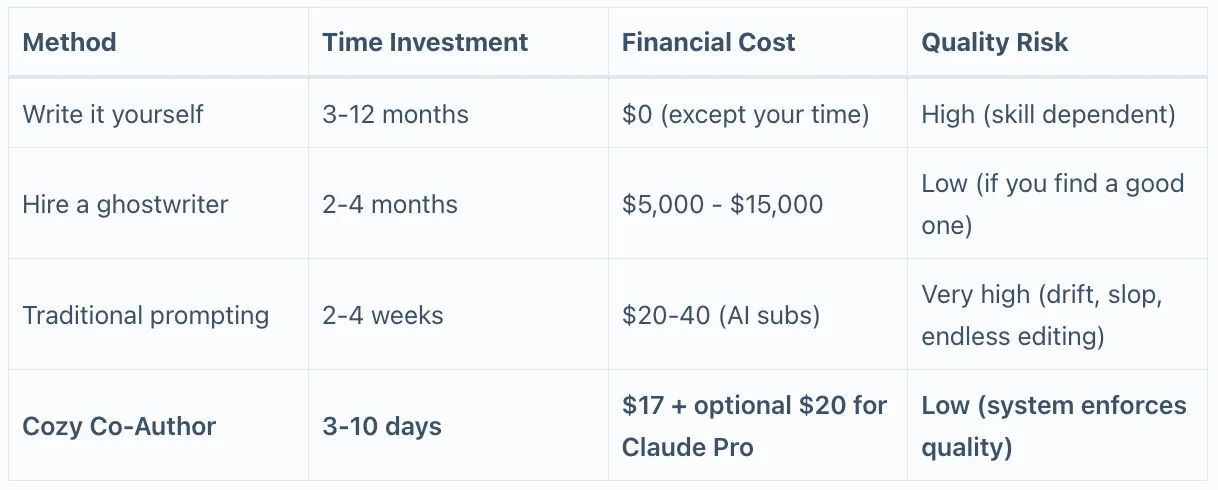
Task: Select 'Low (if you find a good one)' cell
Action: coord(1058,204)
